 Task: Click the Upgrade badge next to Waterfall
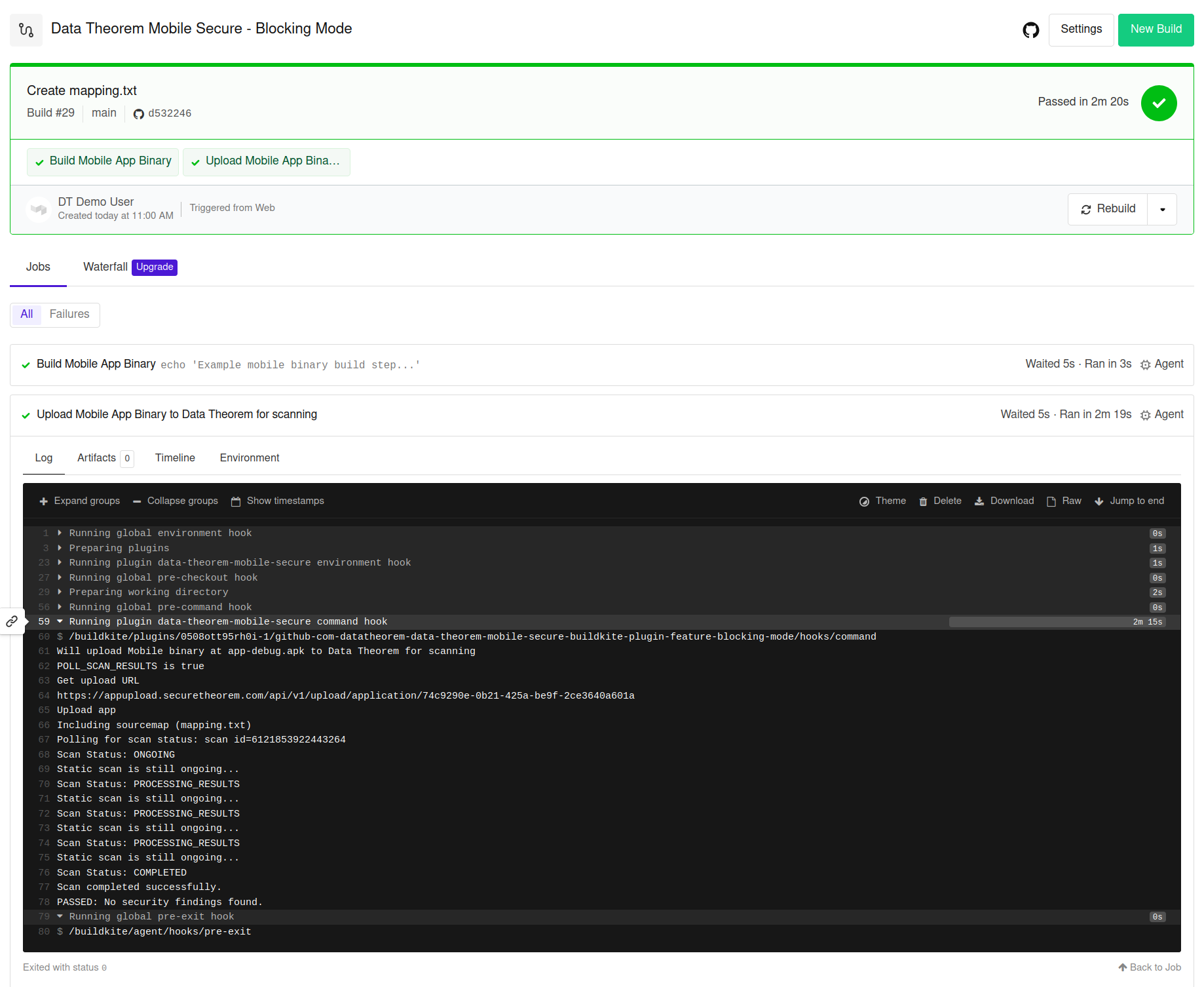(x=155, y=267)
